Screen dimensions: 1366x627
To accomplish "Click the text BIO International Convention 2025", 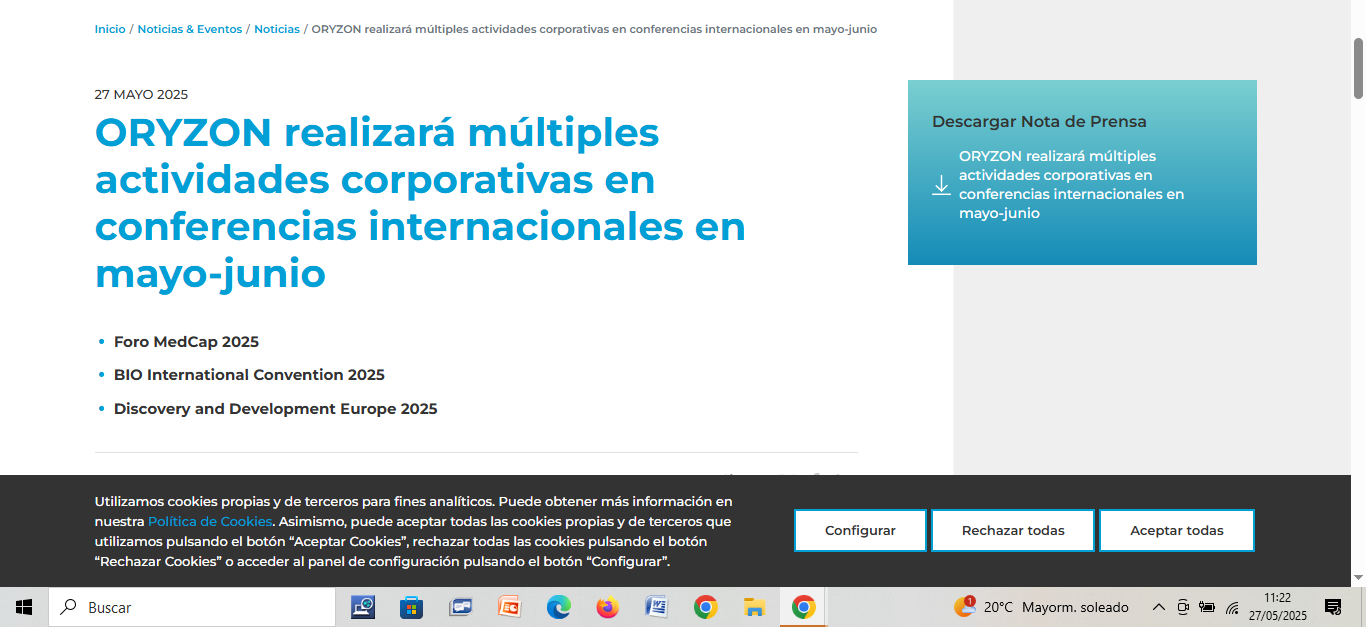I will click(x=249, y=375).
